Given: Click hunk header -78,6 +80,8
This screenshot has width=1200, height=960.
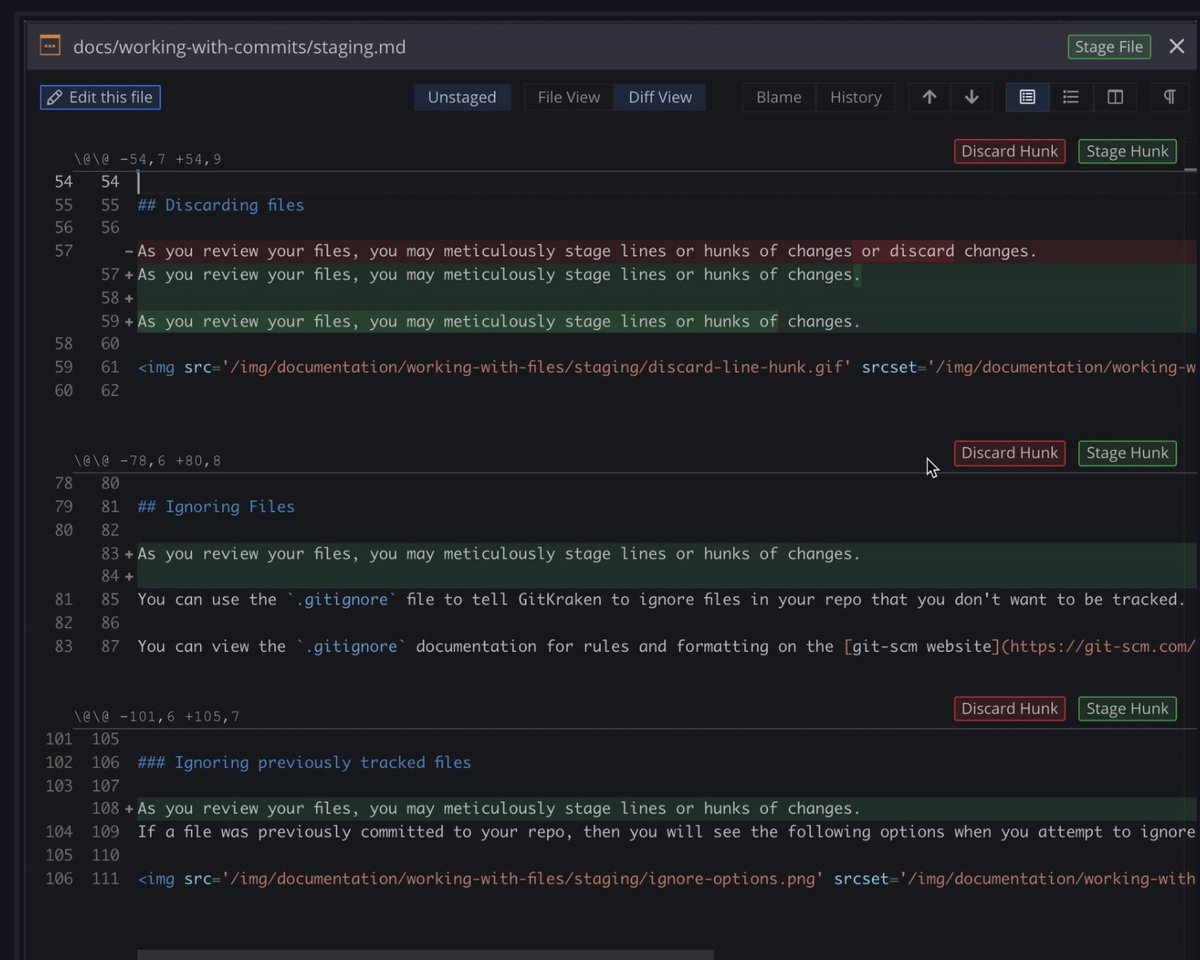Looking at the screenshot, I should click(x=147, y=461).
